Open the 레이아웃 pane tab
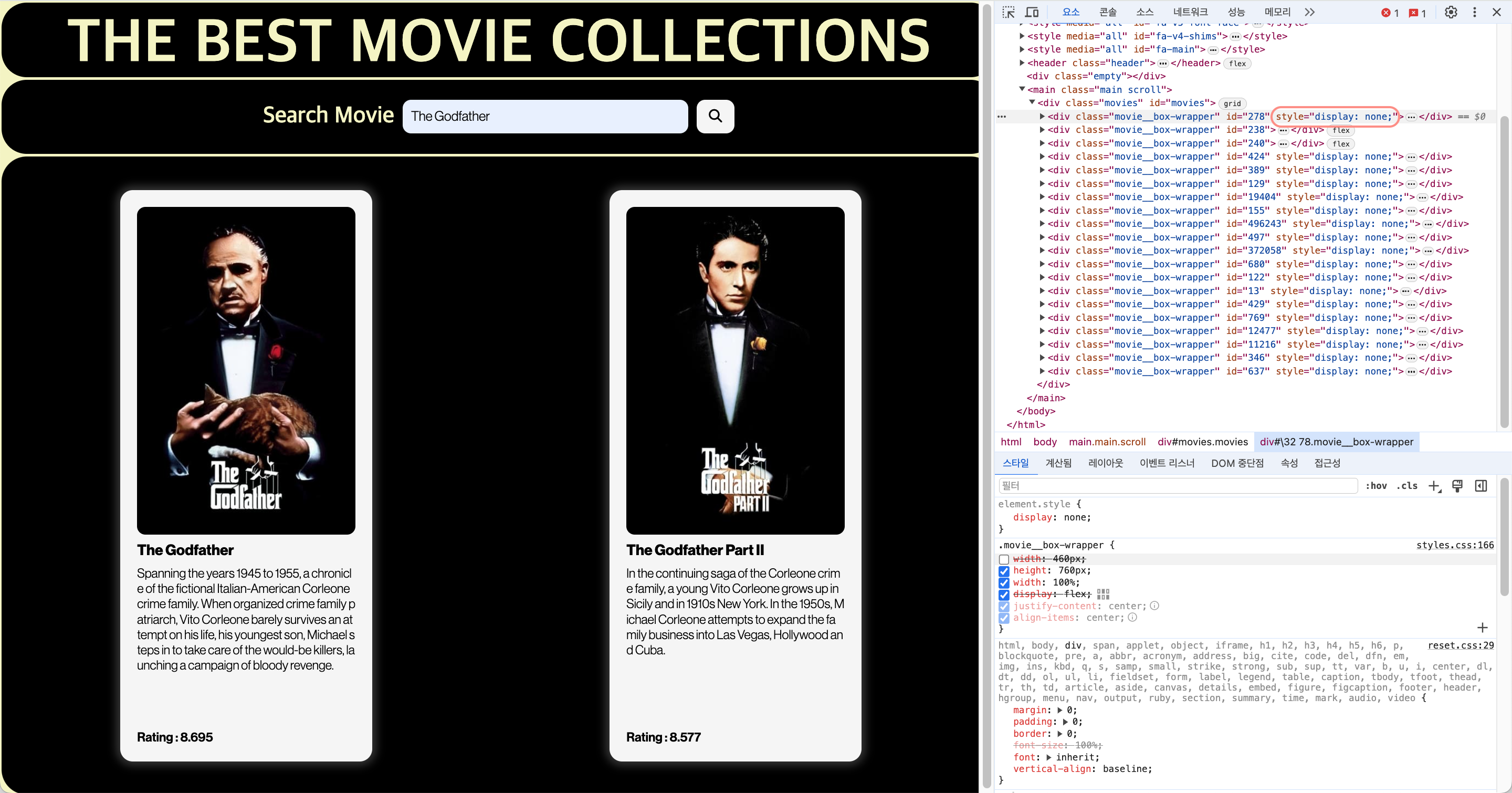The height and width of the screenshot is (793, 1512). point(1105,463)
